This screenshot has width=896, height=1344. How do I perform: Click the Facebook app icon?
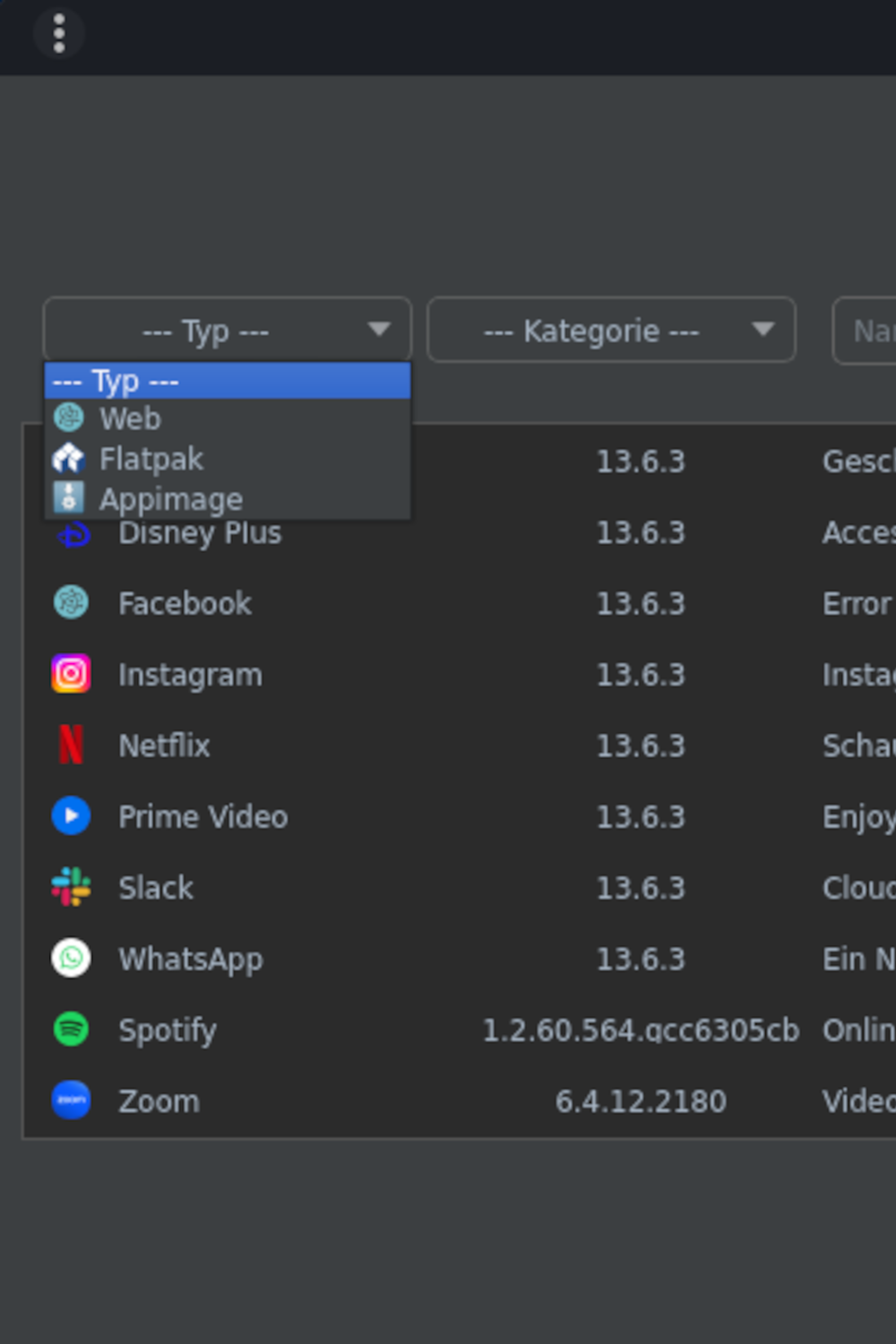coord(71,602)
